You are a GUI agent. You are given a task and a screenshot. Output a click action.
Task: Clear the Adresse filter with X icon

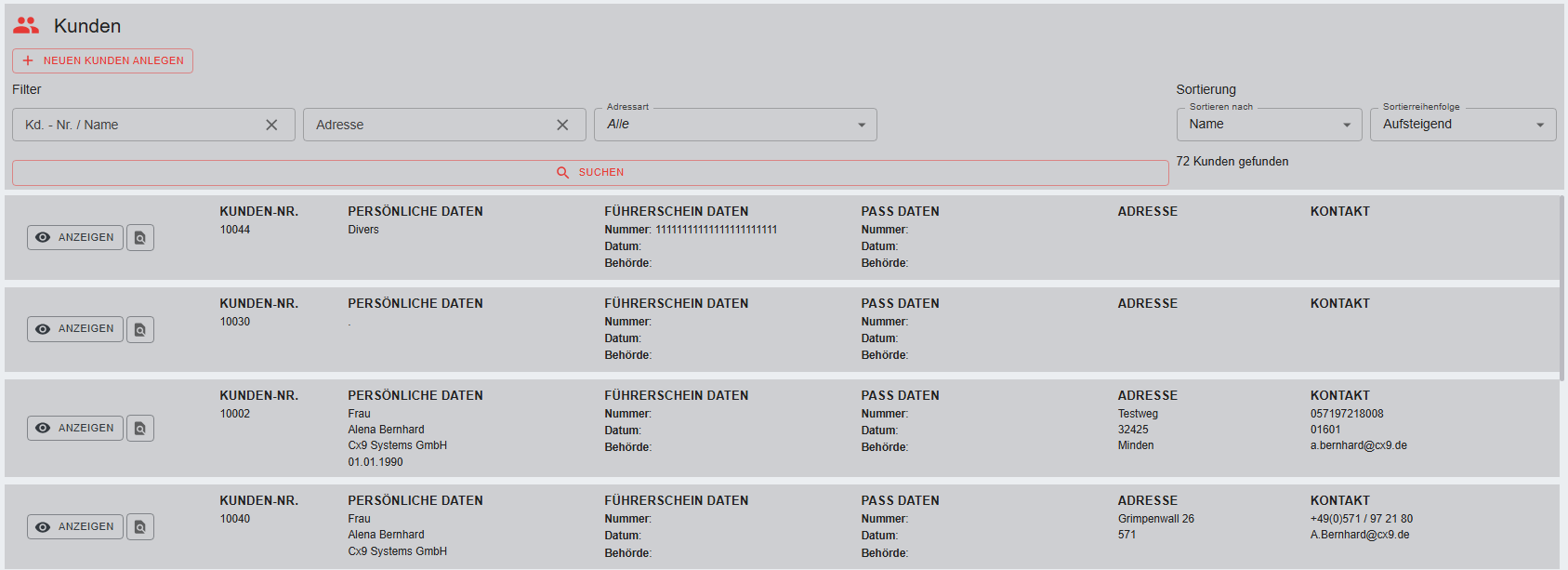click(x=562, y=125)
